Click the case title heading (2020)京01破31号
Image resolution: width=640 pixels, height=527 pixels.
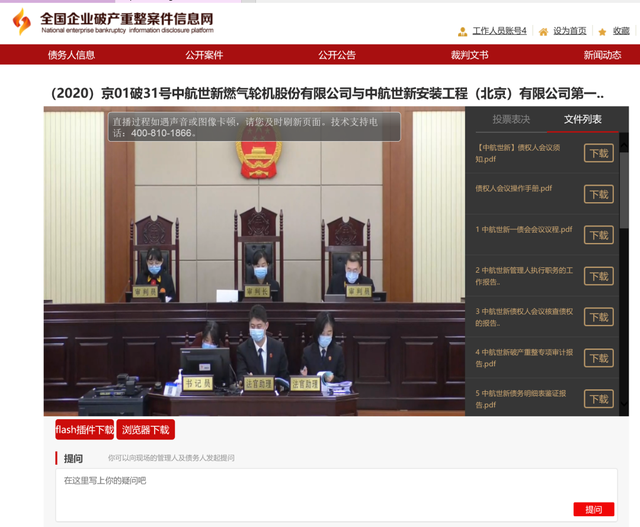[x=327, y=93]
